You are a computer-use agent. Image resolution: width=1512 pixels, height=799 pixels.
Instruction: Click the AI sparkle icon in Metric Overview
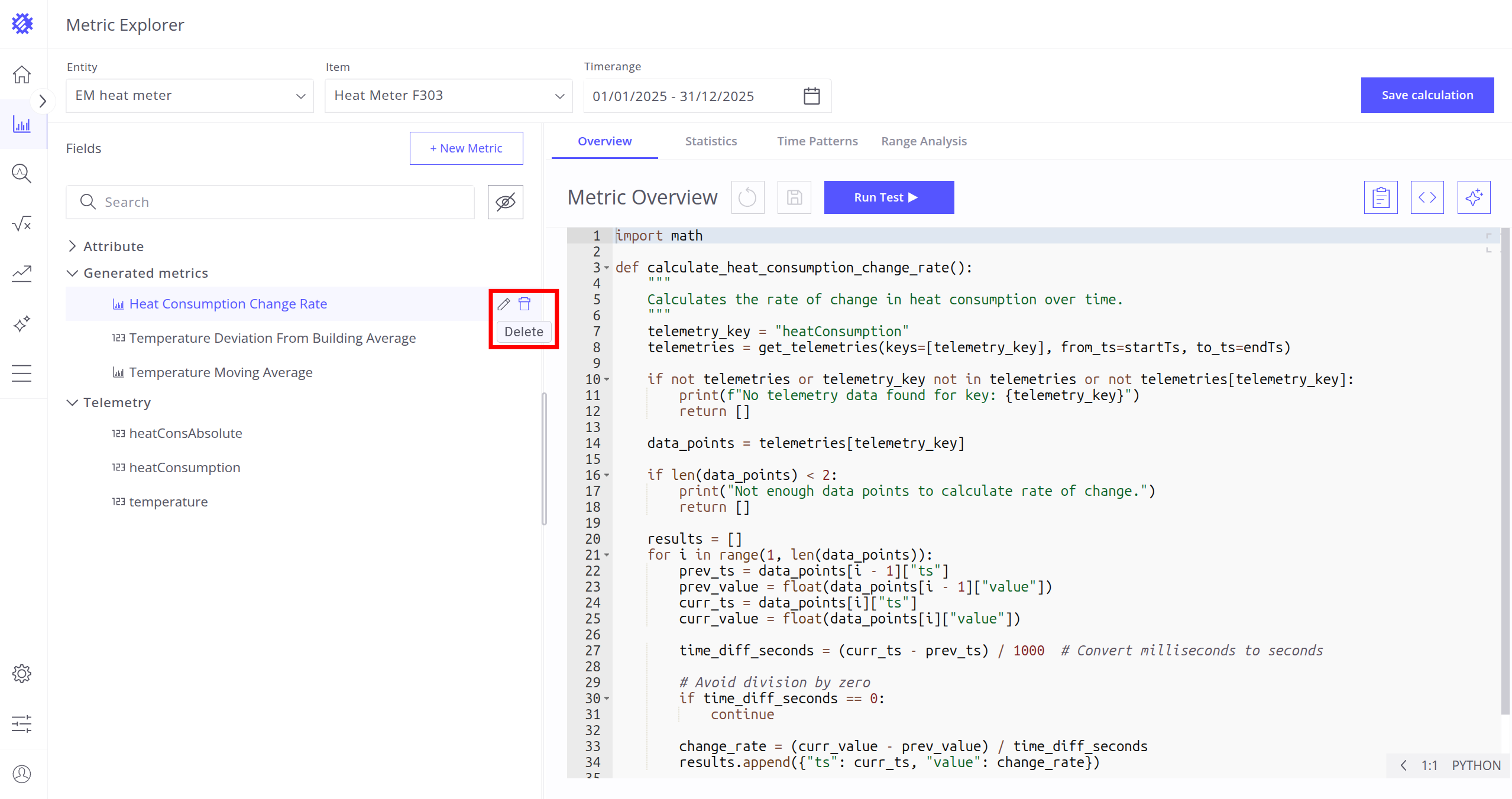point(1474,197)
